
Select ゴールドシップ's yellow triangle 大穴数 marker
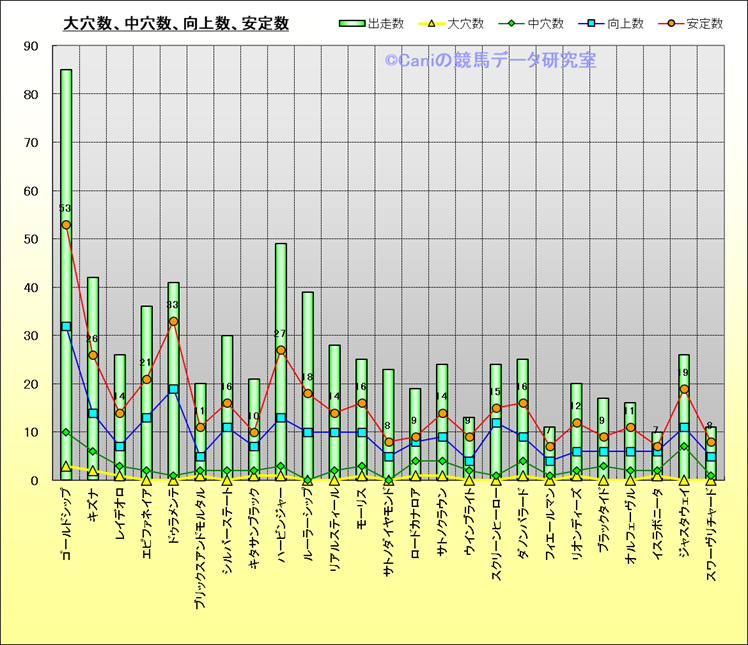[x=66, y=466]
